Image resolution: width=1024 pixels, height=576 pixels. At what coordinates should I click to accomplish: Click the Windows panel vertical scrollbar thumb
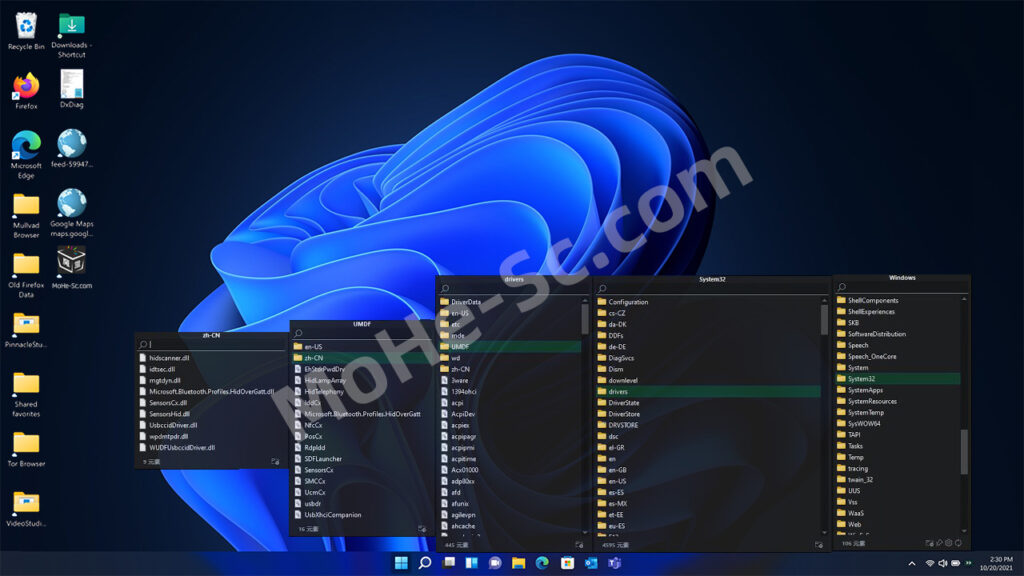pyautogui.click(x=964, y=452)
